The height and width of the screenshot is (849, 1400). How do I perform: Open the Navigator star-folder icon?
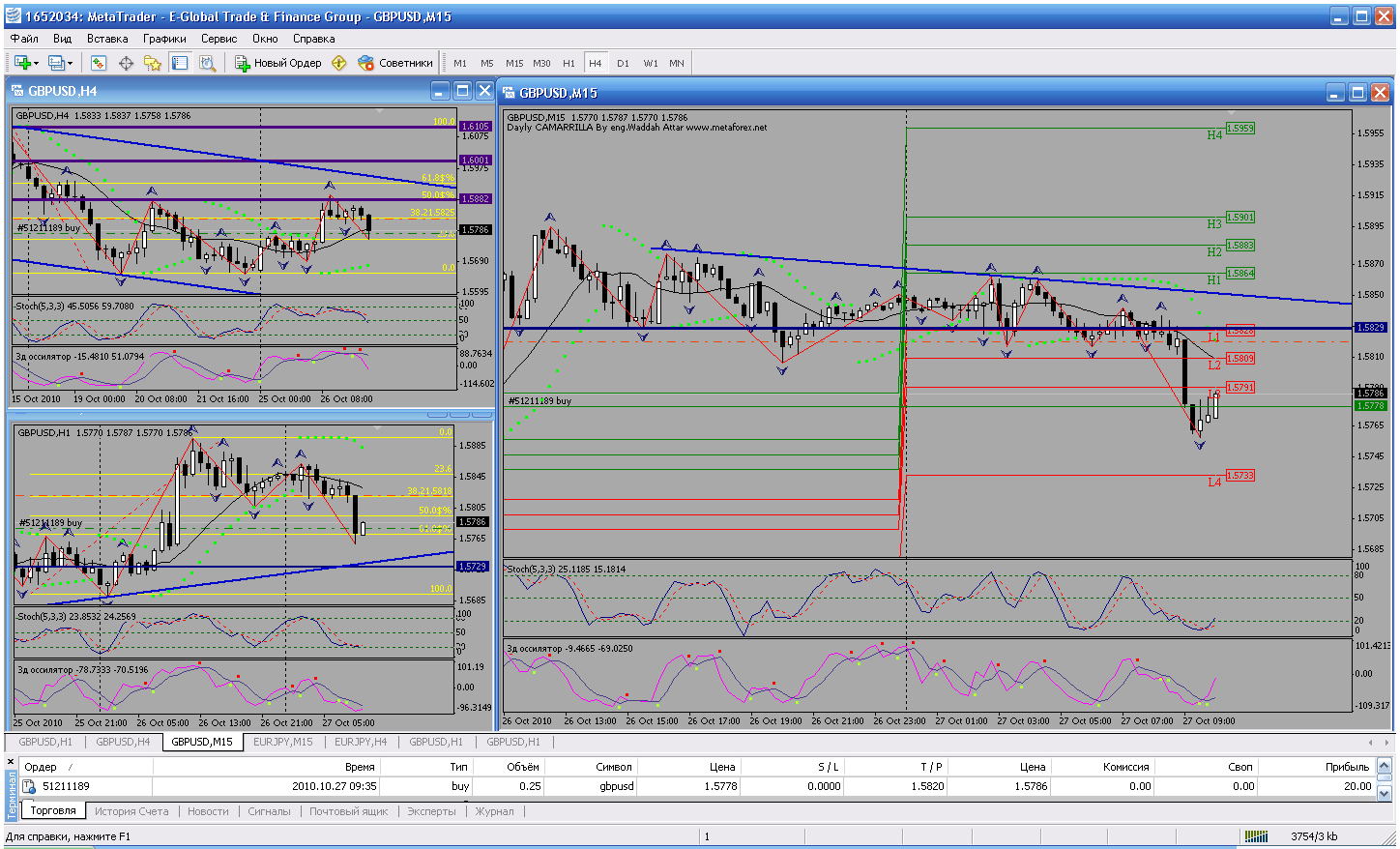pos(153,63)
